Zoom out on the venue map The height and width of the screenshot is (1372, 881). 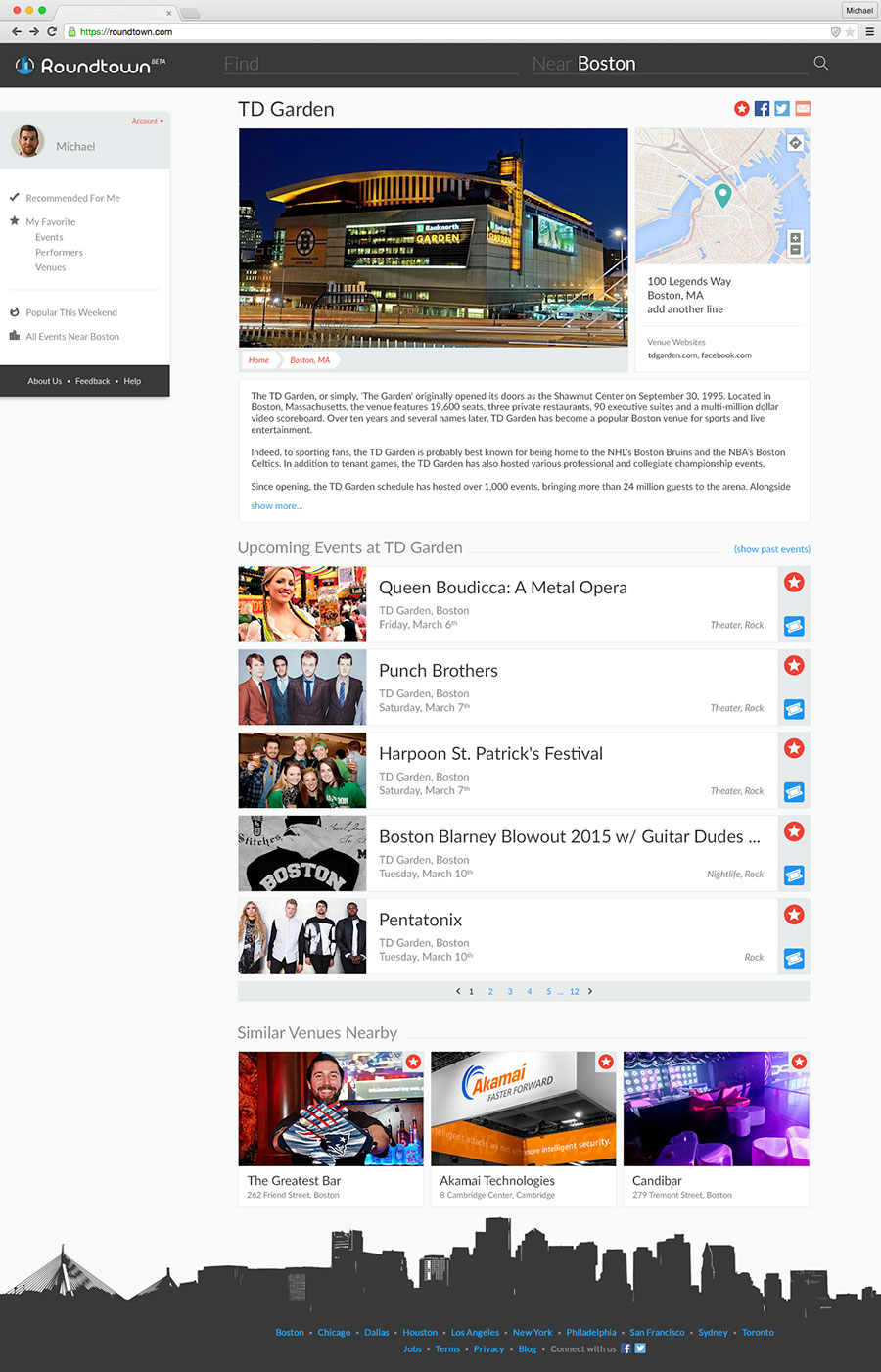[x=795, y=250]
